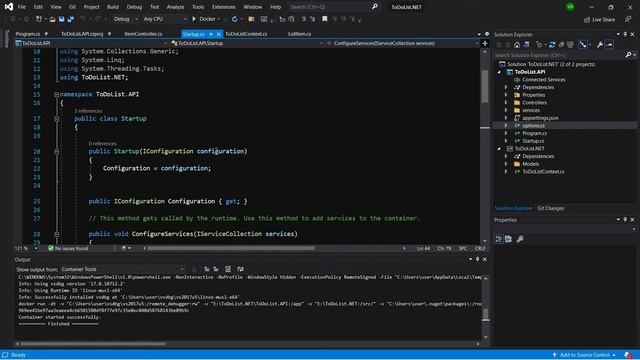The width and height of the screenshot is (640, 360).
Task: Expand the Controllers folder node
Action: point(506,102)
